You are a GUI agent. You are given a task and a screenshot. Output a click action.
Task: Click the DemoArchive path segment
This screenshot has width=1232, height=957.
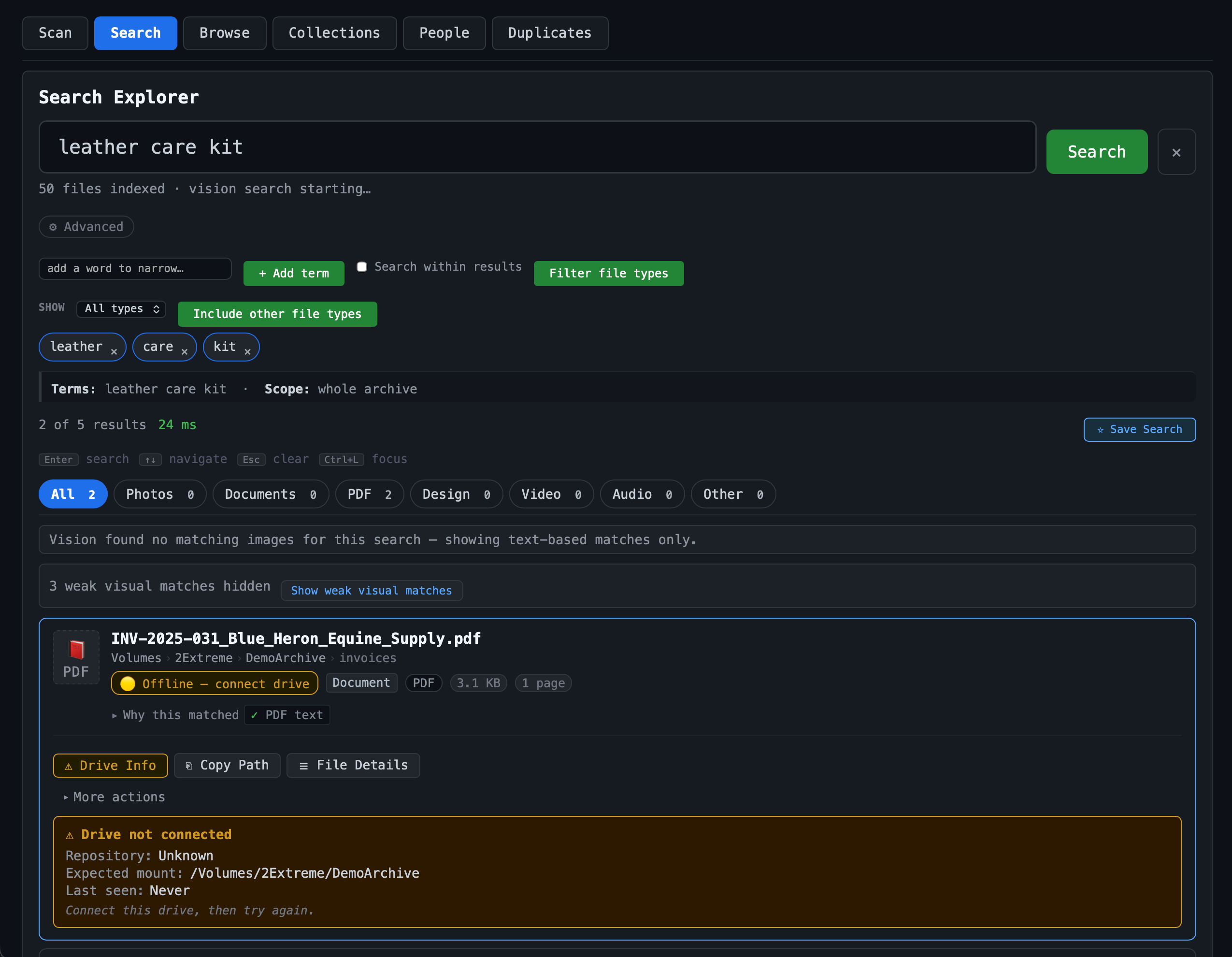[x=286, y=658]
